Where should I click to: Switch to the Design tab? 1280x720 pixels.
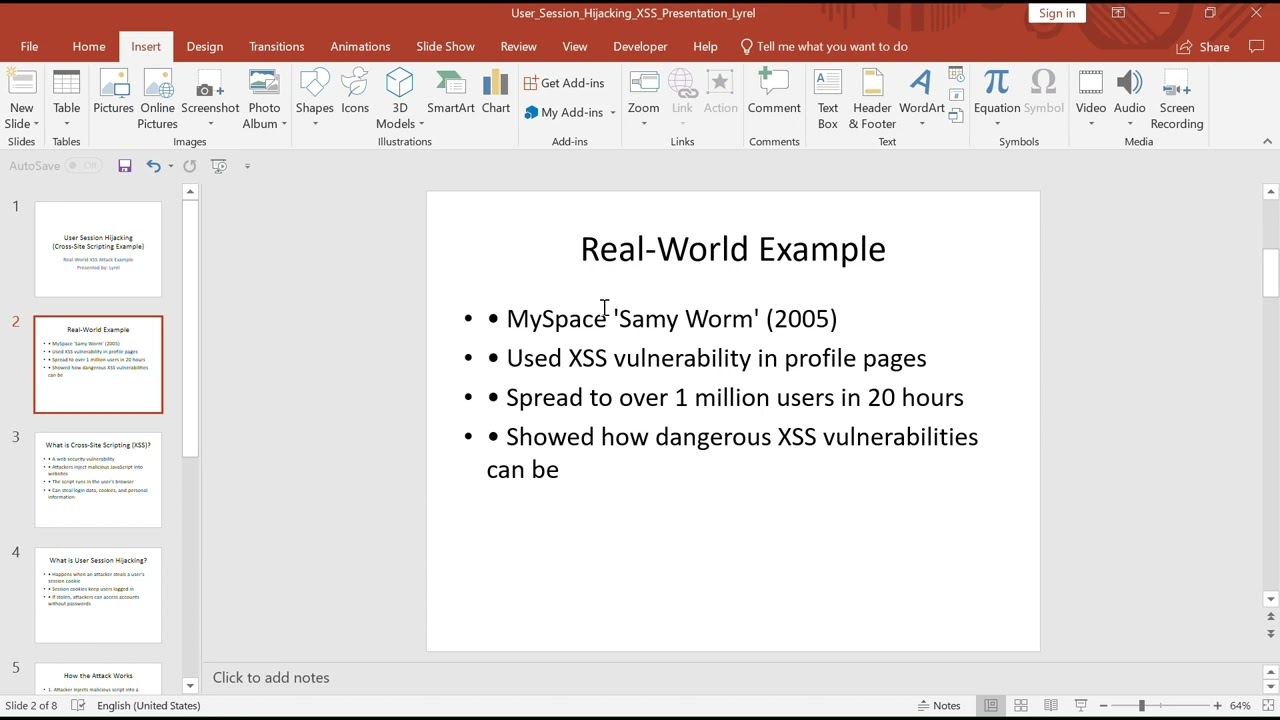[x=204, y=47]
